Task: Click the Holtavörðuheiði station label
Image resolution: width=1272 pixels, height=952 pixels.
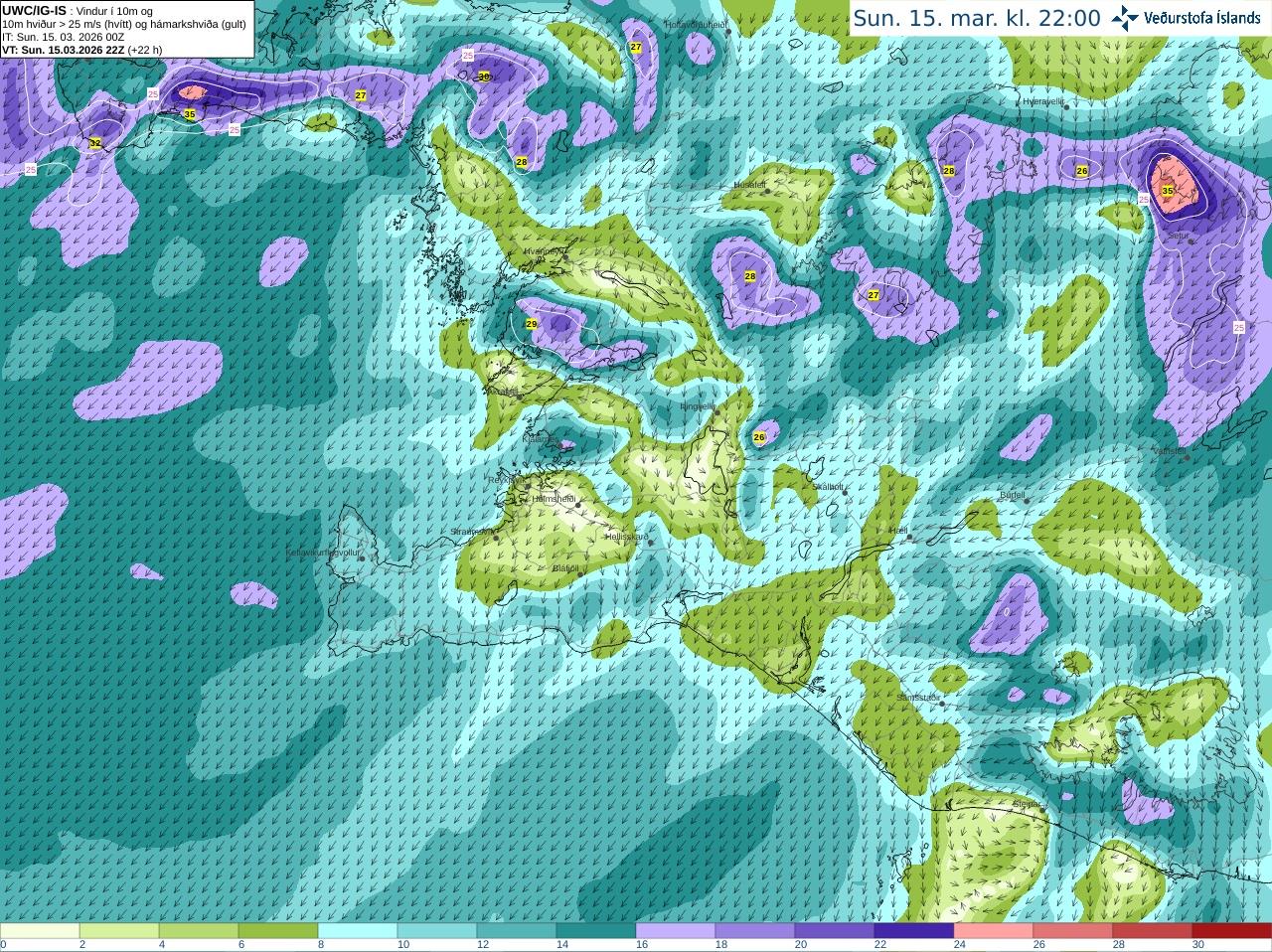Action: 696,24
